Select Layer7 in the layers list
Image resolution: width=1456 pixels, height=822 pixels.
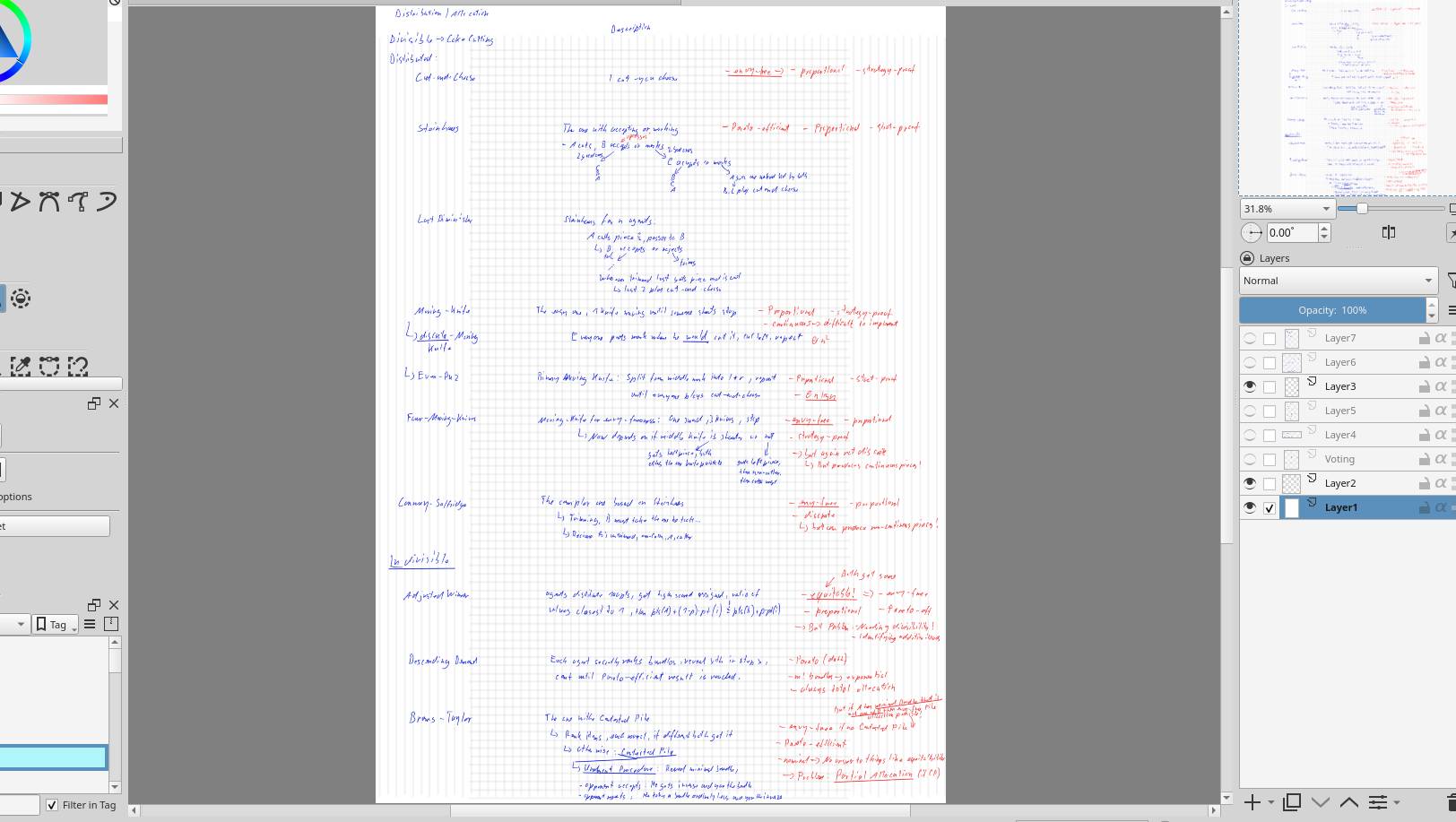point(1339,338)
